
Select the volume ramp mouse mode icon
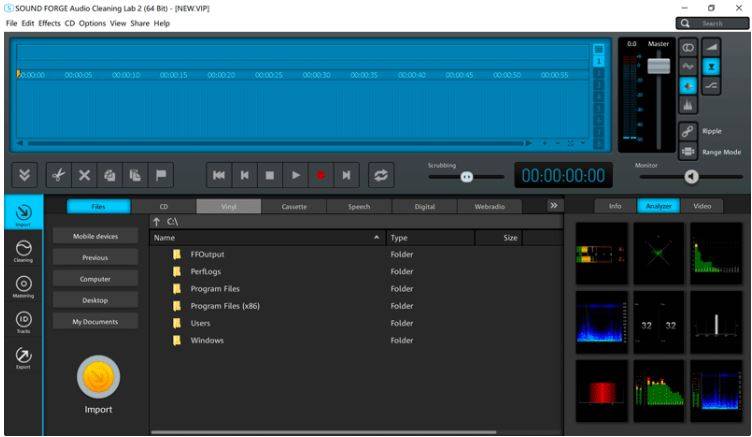[x=711, y=47]
